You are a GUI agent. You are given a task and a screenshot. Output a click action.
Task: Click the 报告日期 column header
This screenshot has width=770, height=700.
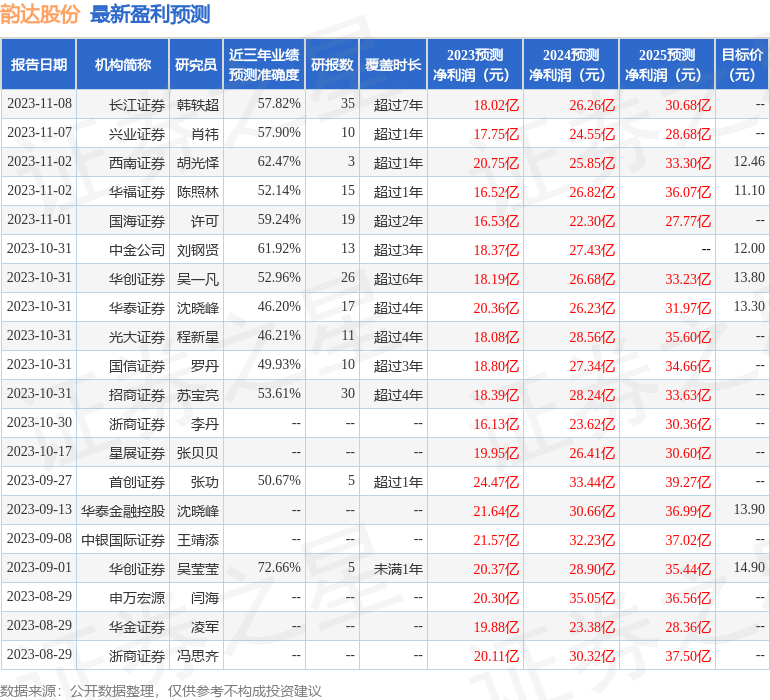39,64
